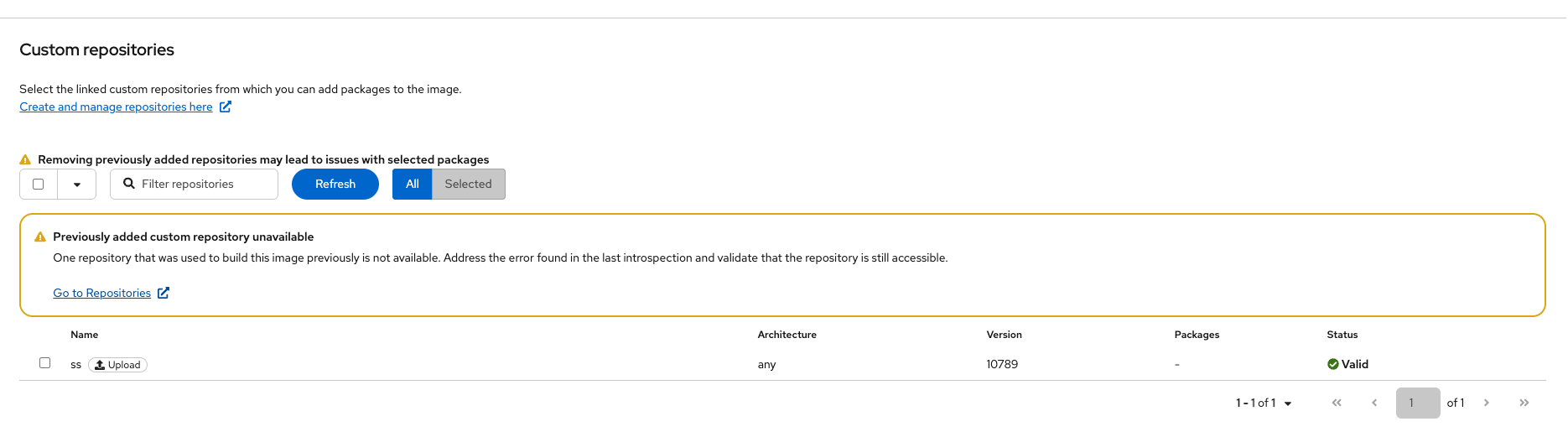The image size is (1568, 437).
Task: Select the checkbox for repository ss
Action: point(45,363)
